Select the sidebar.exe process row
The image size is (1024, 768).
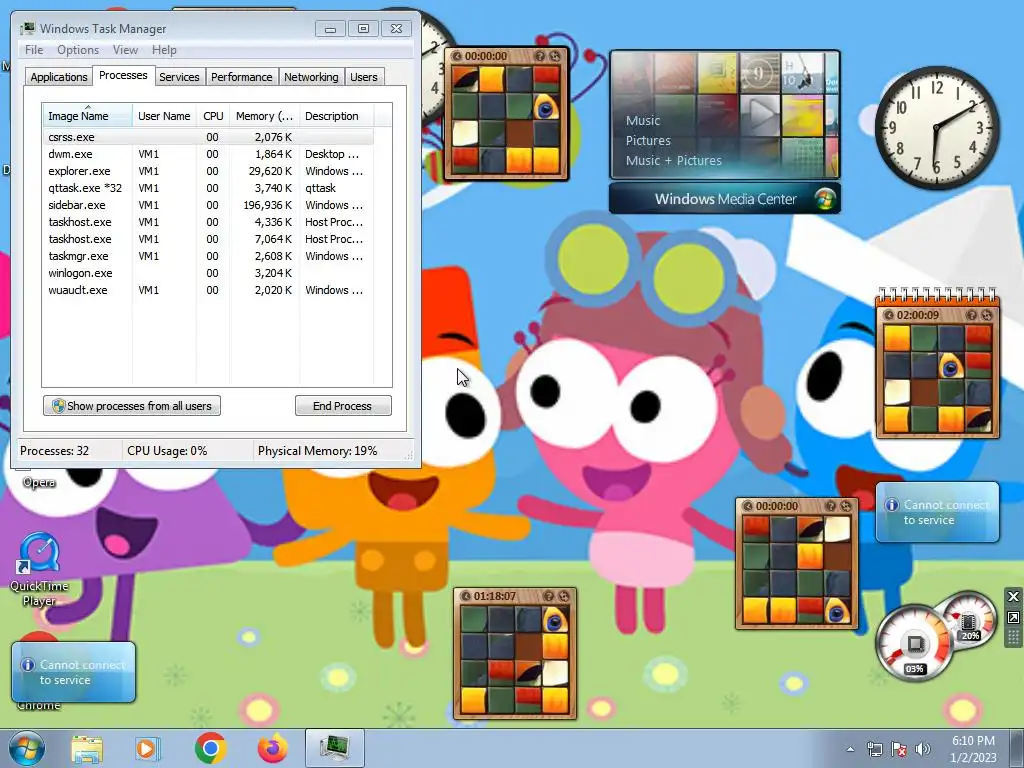(208, 205)
